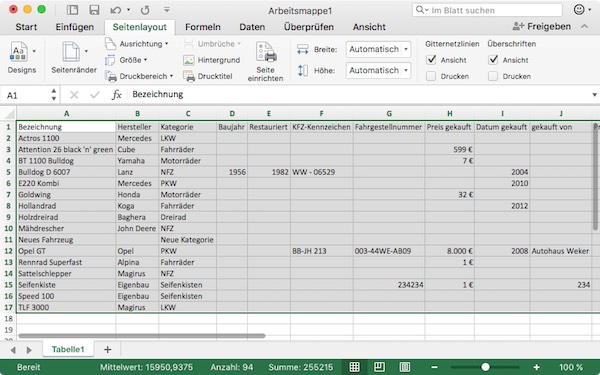Switch to Page Layout view icon

coord(379,367)
